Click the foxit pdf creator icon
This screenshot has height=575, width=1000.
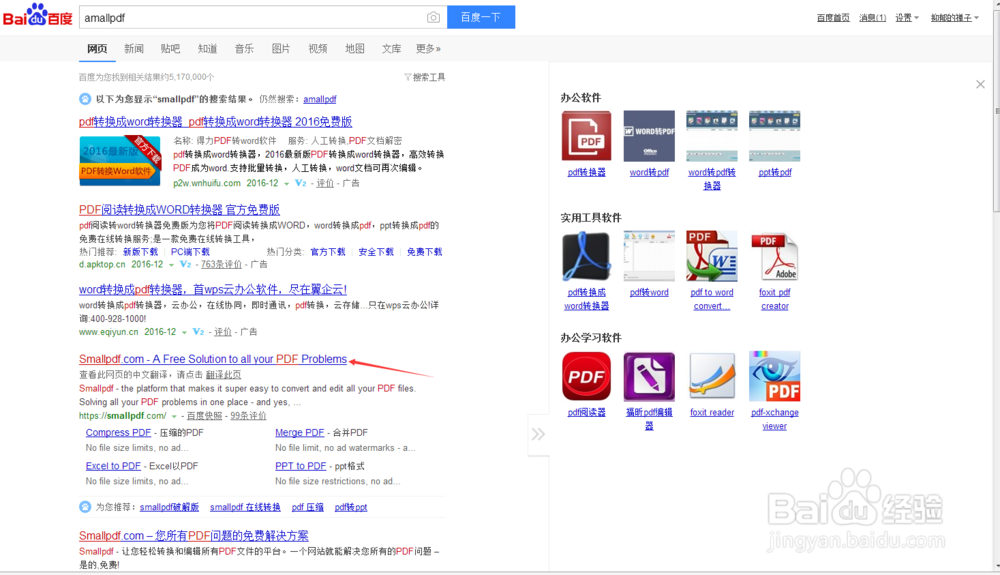[x=774, y=256]
